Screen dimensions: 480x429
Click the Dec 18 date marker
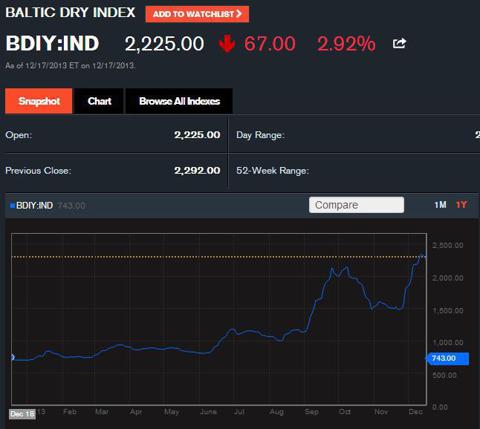[22, 414]
